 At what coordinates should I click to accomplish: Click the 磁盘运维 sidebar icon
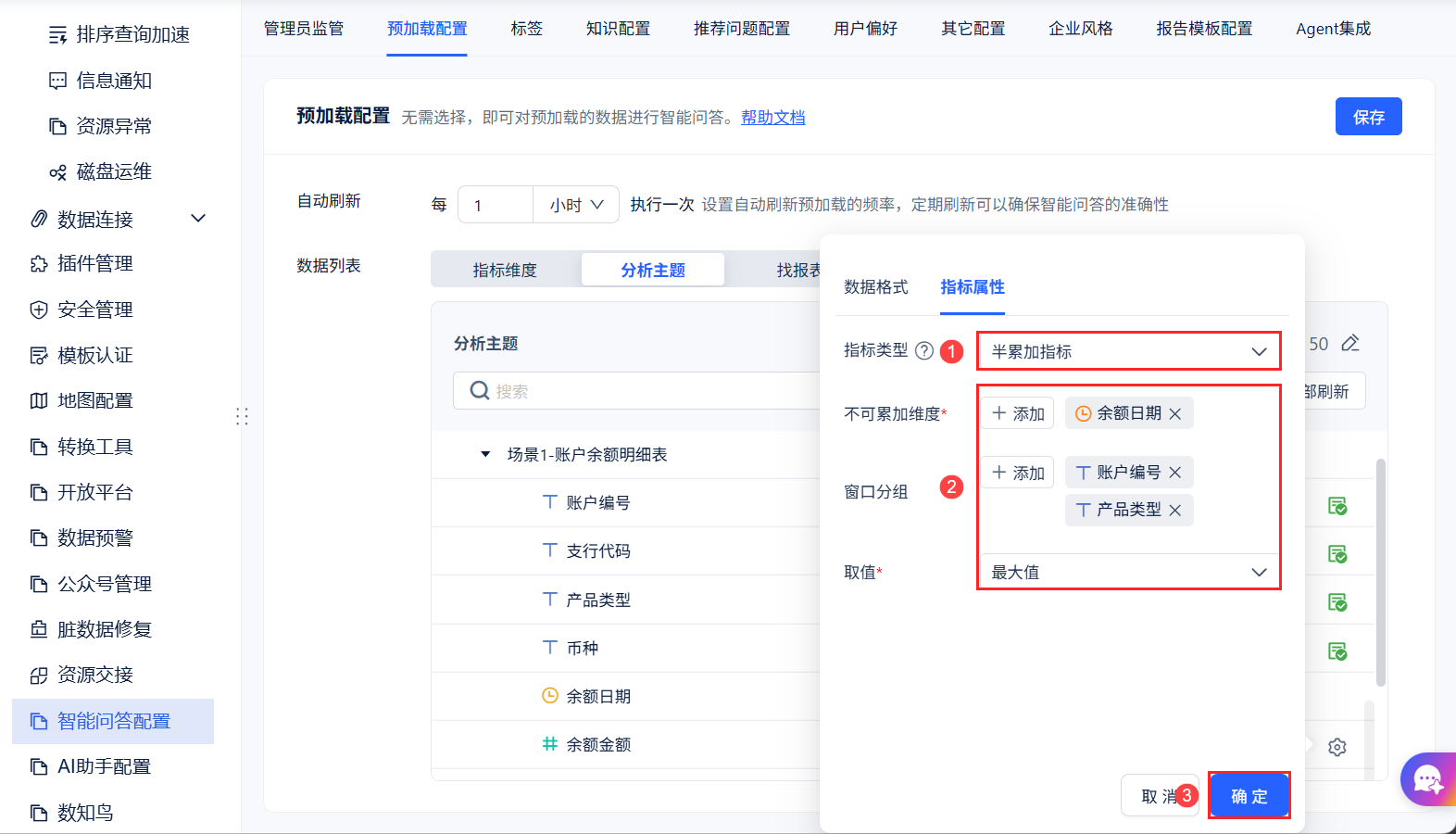click(x=57, y=172)
